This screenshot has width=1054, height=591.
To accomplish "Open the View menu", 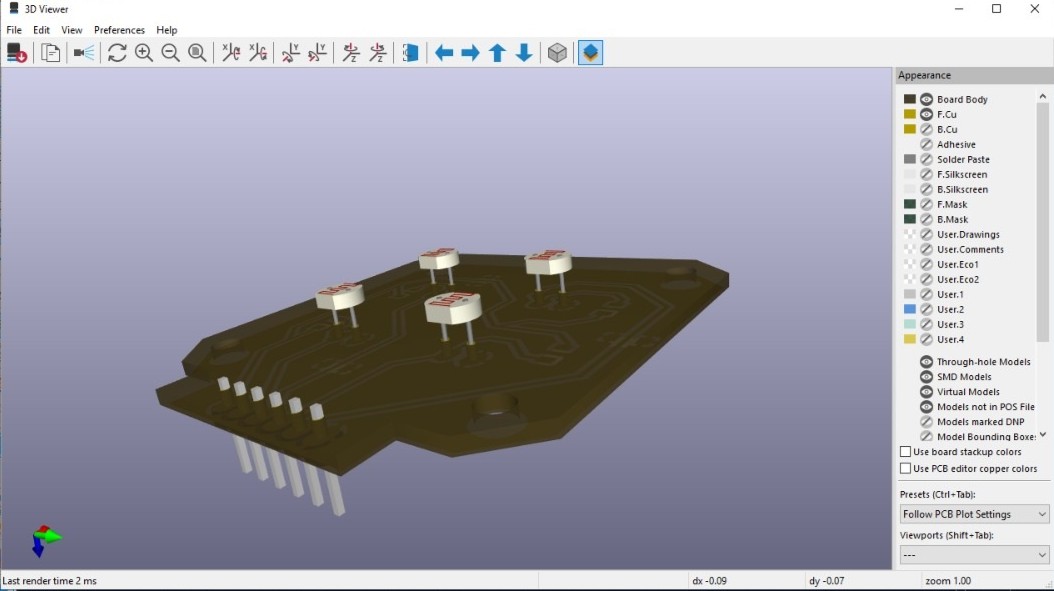I will 72,30.
